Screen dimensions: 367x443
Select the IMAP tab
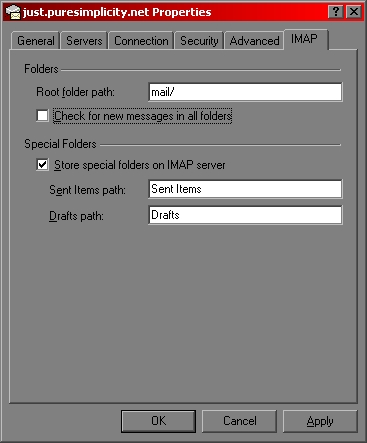(x=306, y=39)
